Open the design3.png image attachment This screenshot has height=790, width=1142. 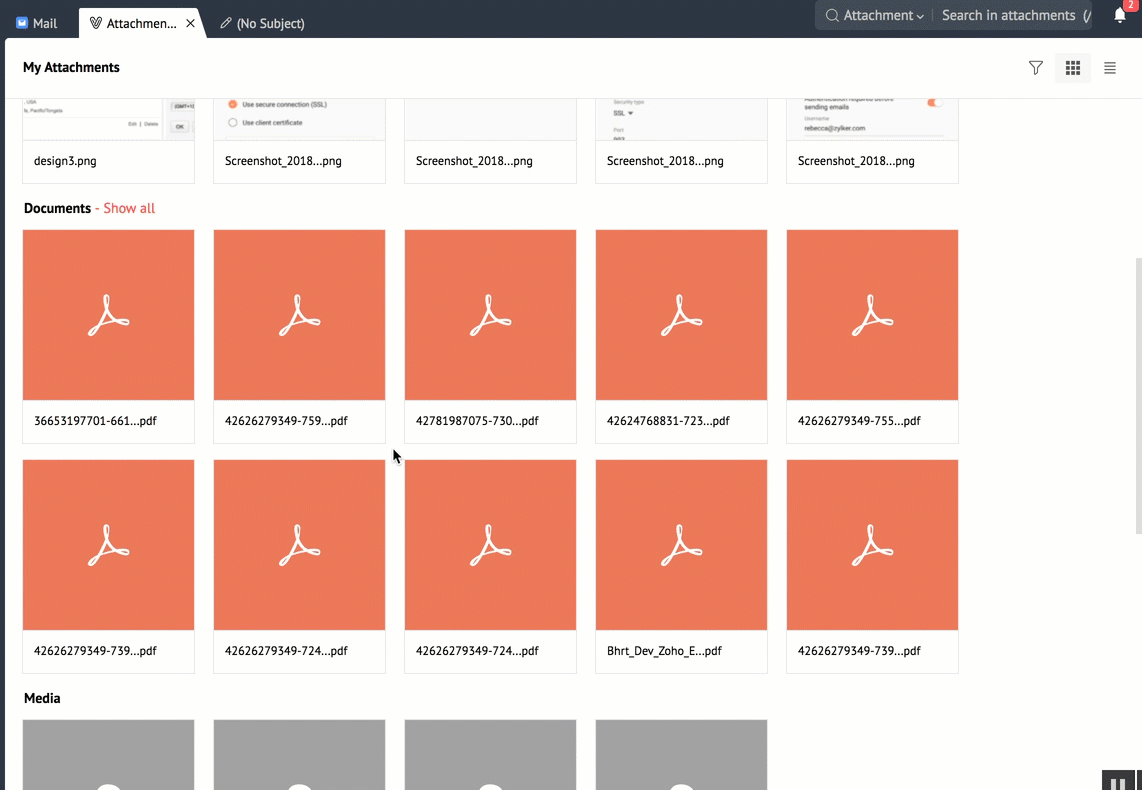108,140
